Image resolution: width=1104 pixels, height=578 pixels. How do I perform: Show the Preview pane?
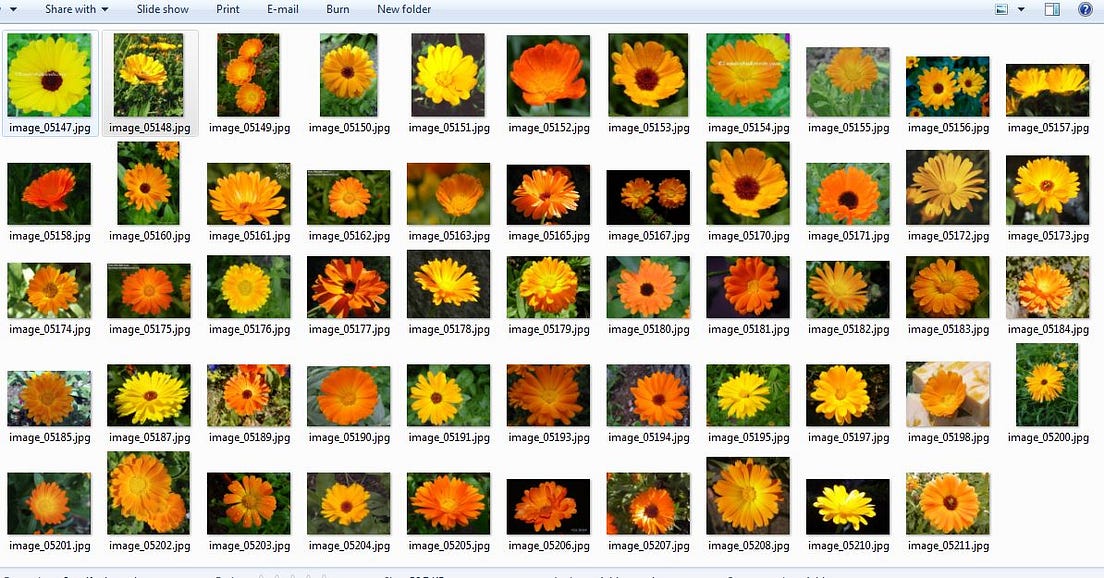pos(1052,9)
